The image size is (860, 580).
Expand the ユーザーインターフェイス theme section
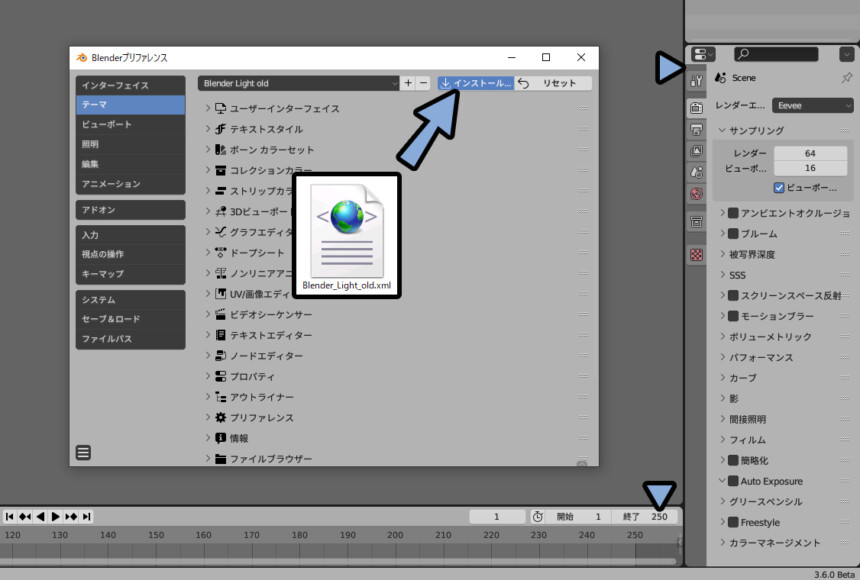coord(208,109)
